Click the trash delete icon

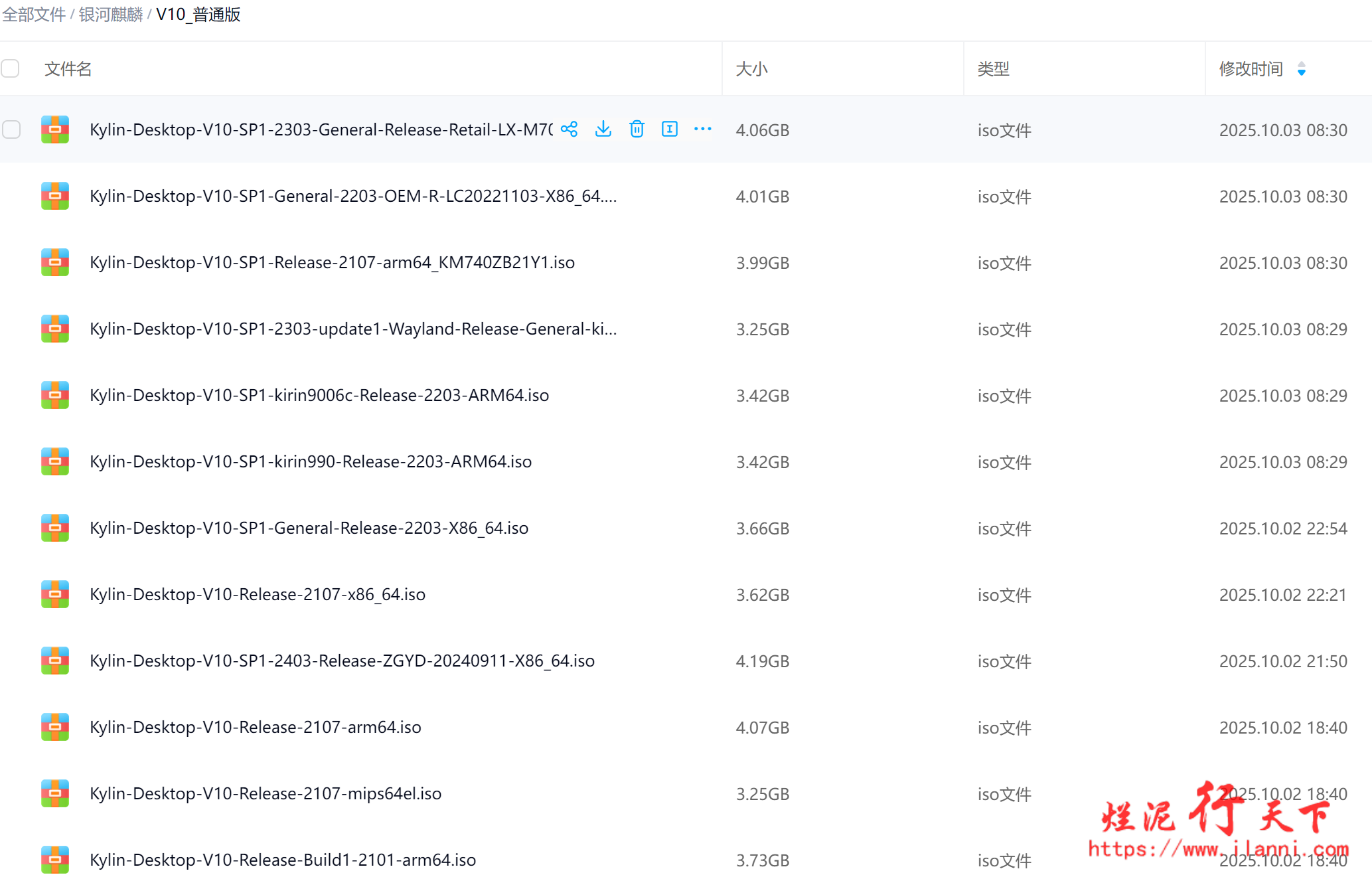click(x=637, y=129)
